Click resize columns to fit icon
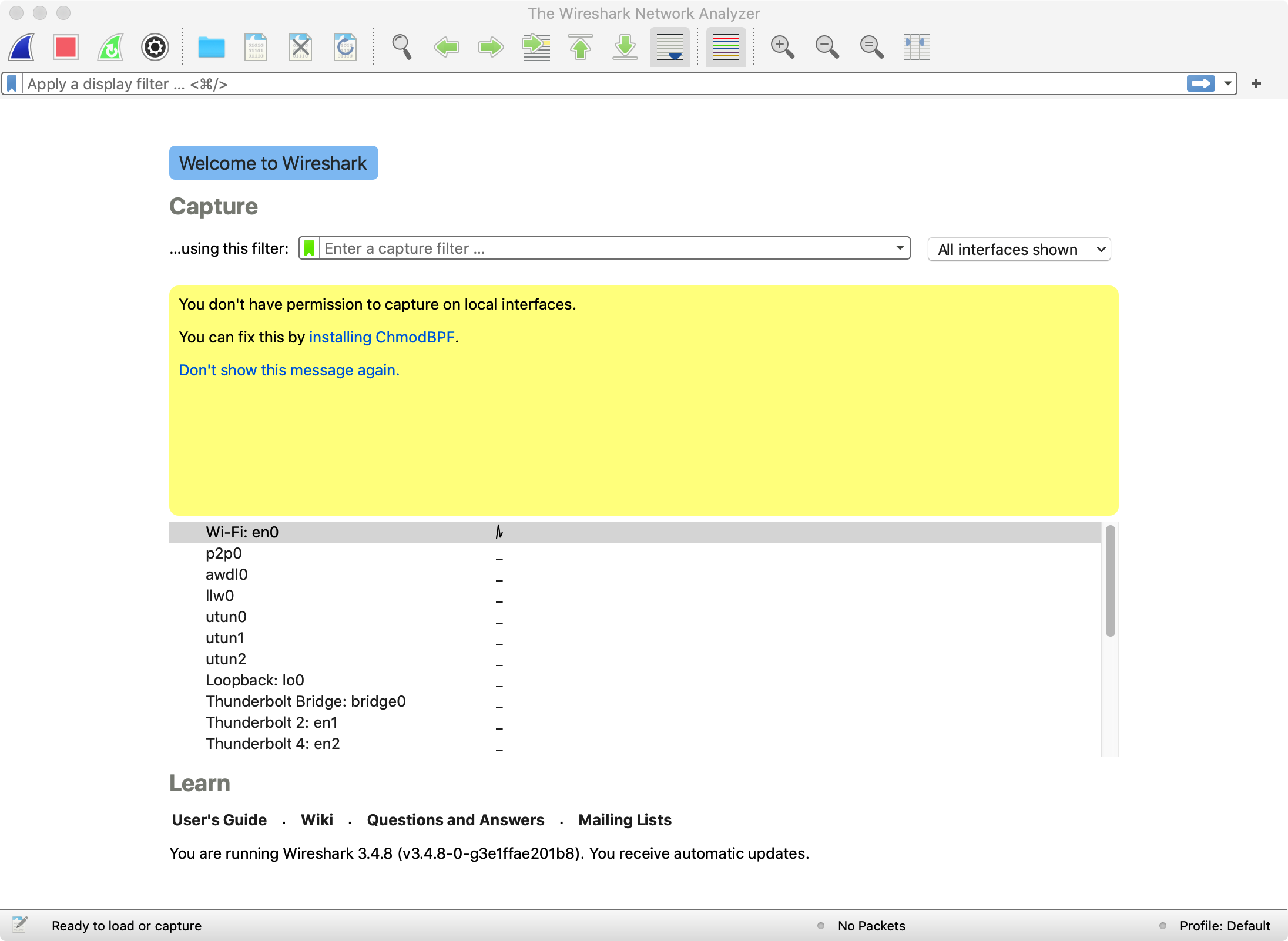 (x=916, y=47)
